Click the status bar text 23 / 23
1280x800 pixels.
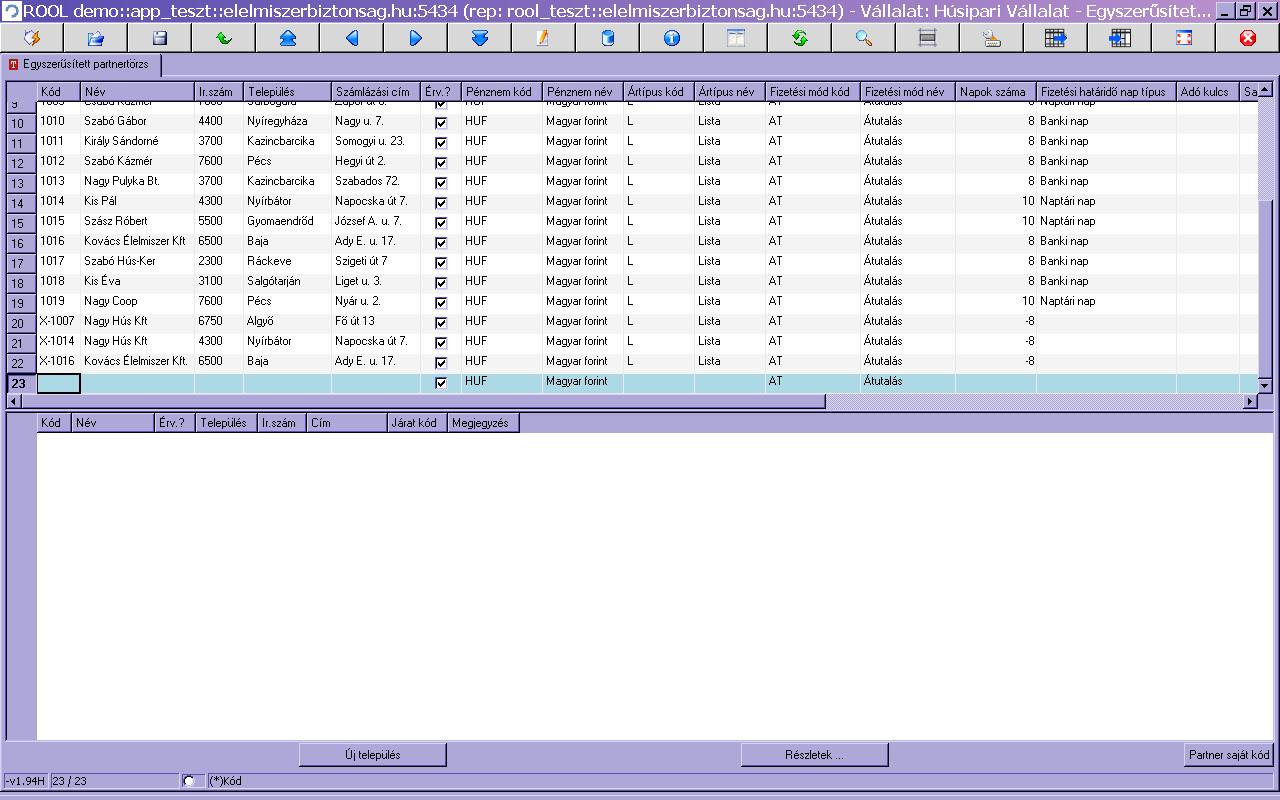(70, 781)
